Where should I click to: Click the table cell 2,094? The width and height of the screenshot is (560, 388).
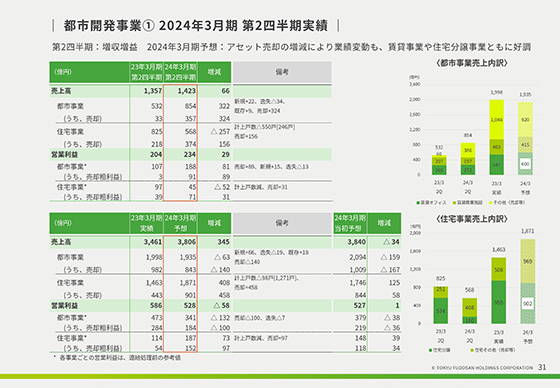pos(358,257)
